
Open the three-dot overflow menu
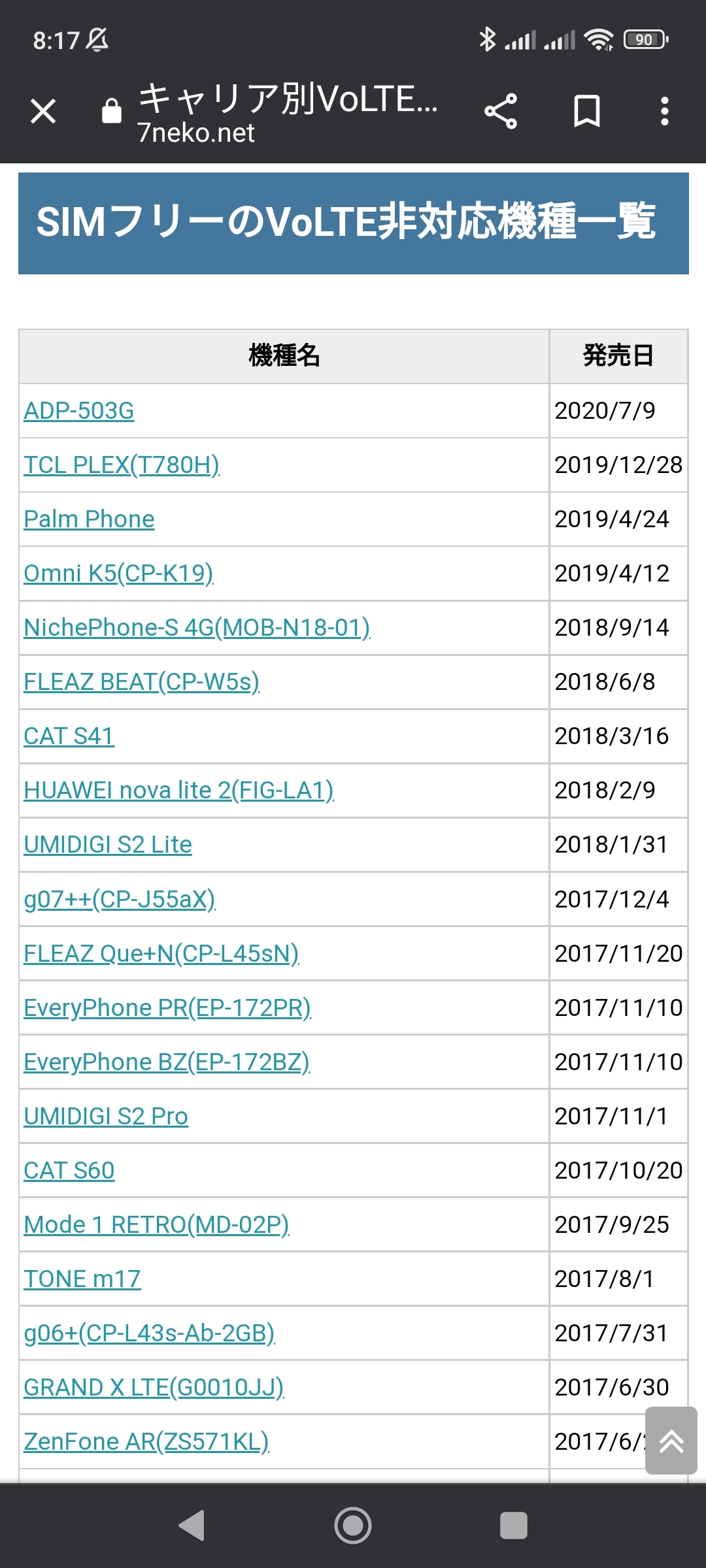[x=664, y=111]
